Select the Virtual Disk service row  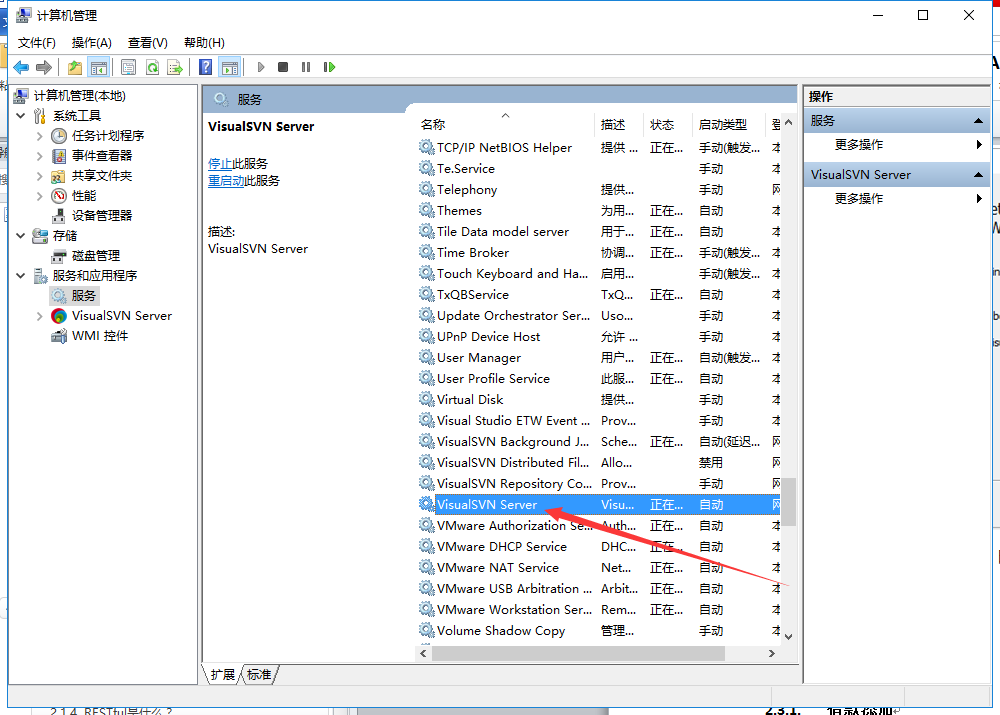pos(599,400)
